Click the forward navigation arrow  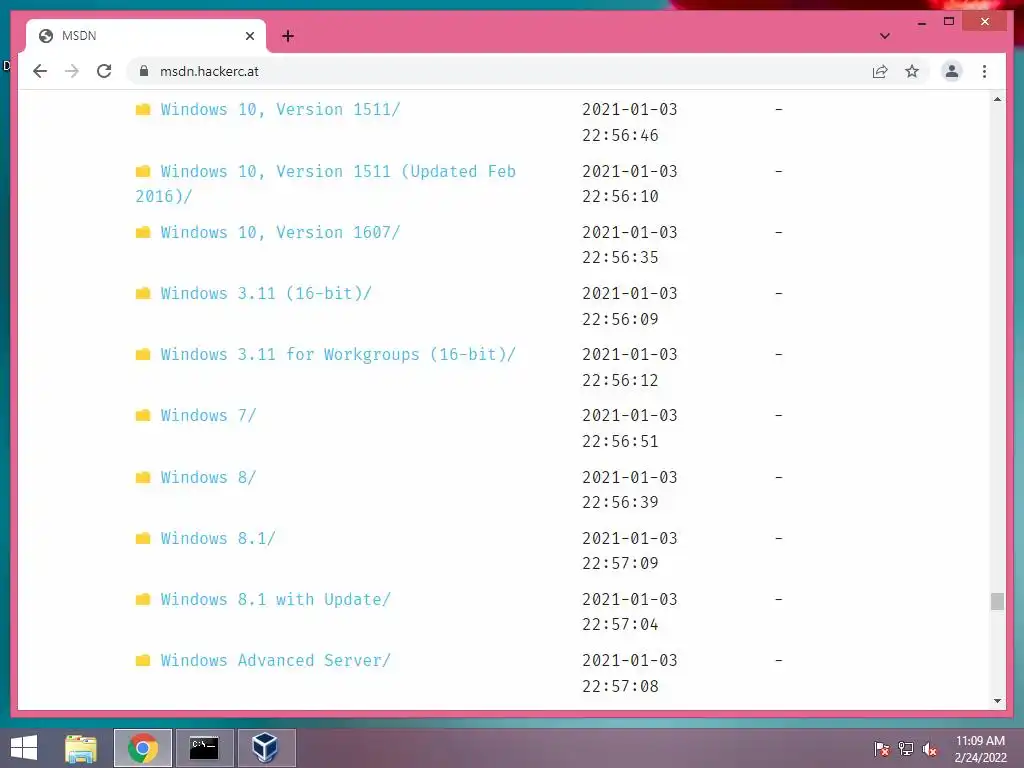(72, 71)
